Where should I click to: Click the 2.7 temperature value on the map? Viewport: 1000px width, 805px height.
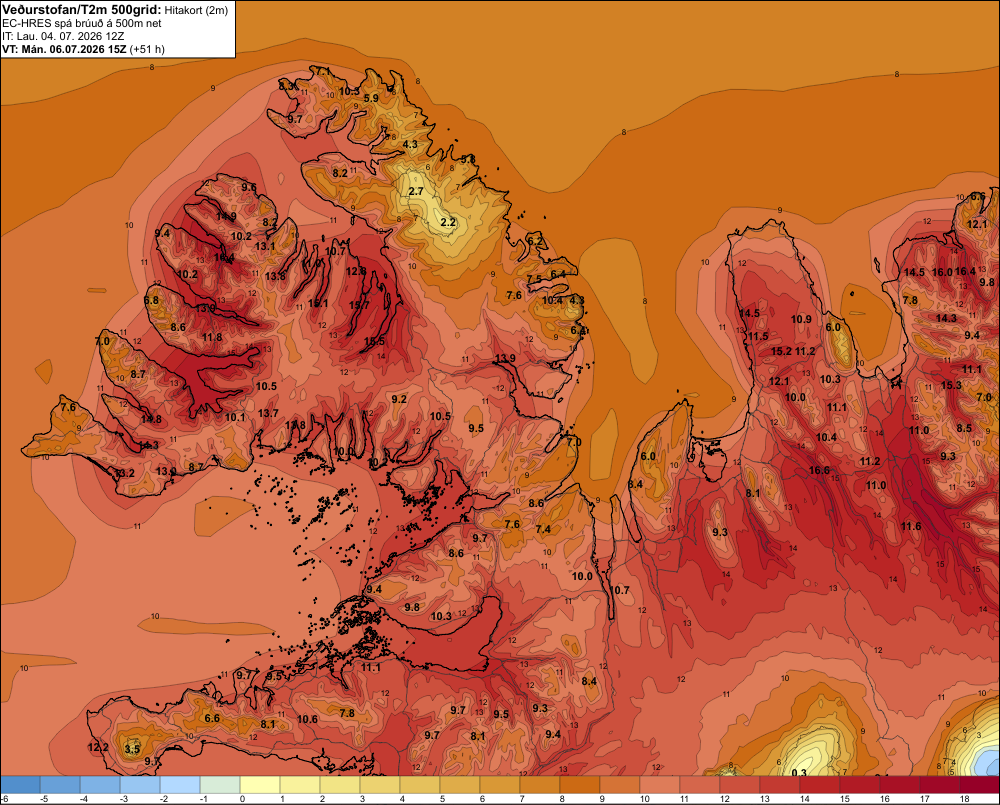pyautogui.click(x=416, y=191)
